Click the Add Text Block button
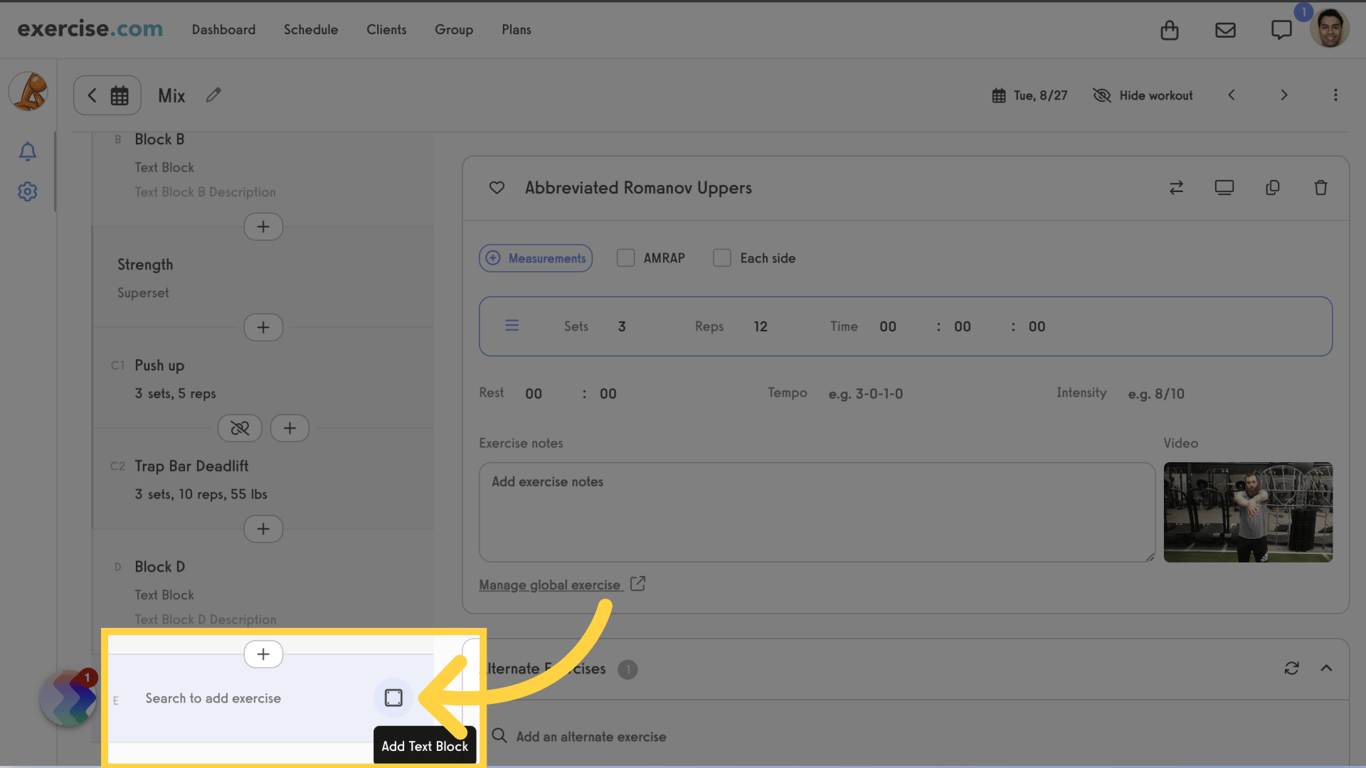Image resolution: width=1366 pixels, height=768 pixels. [393, 697]
